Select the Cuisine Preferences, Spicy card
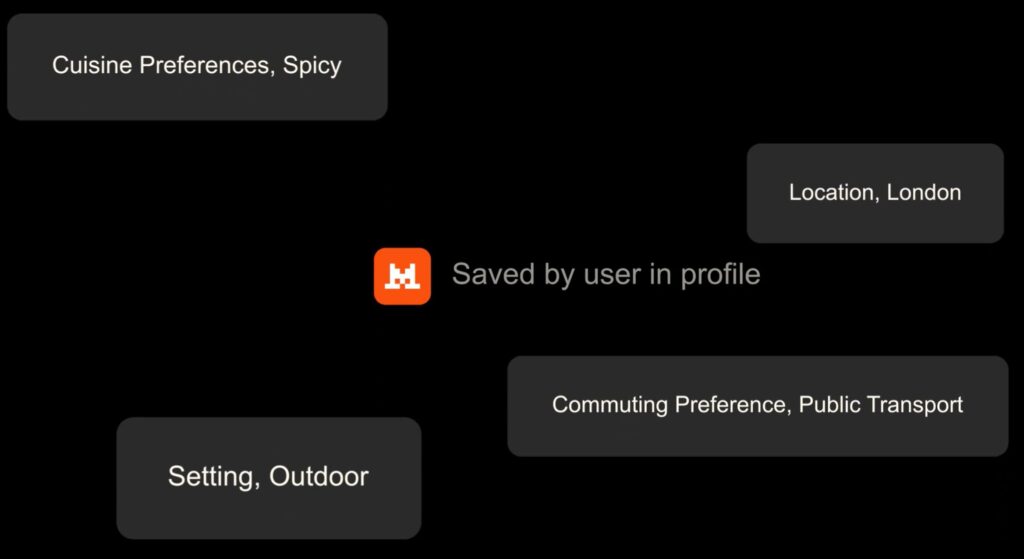 pos(197,67)
